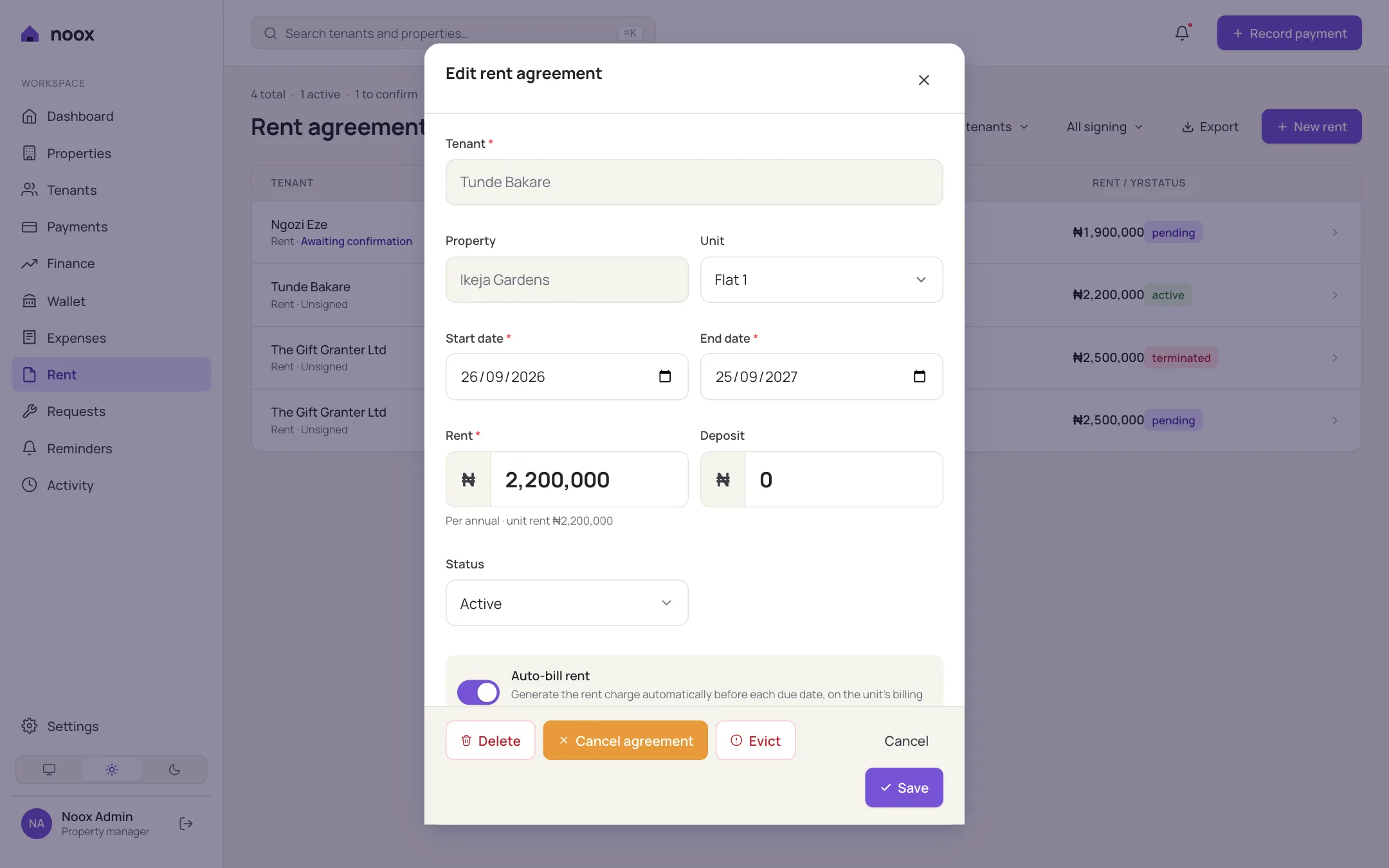Open the chevron on the terminated row
The height and width of the screenshot is (868, 1389).
click(1335, 357)
